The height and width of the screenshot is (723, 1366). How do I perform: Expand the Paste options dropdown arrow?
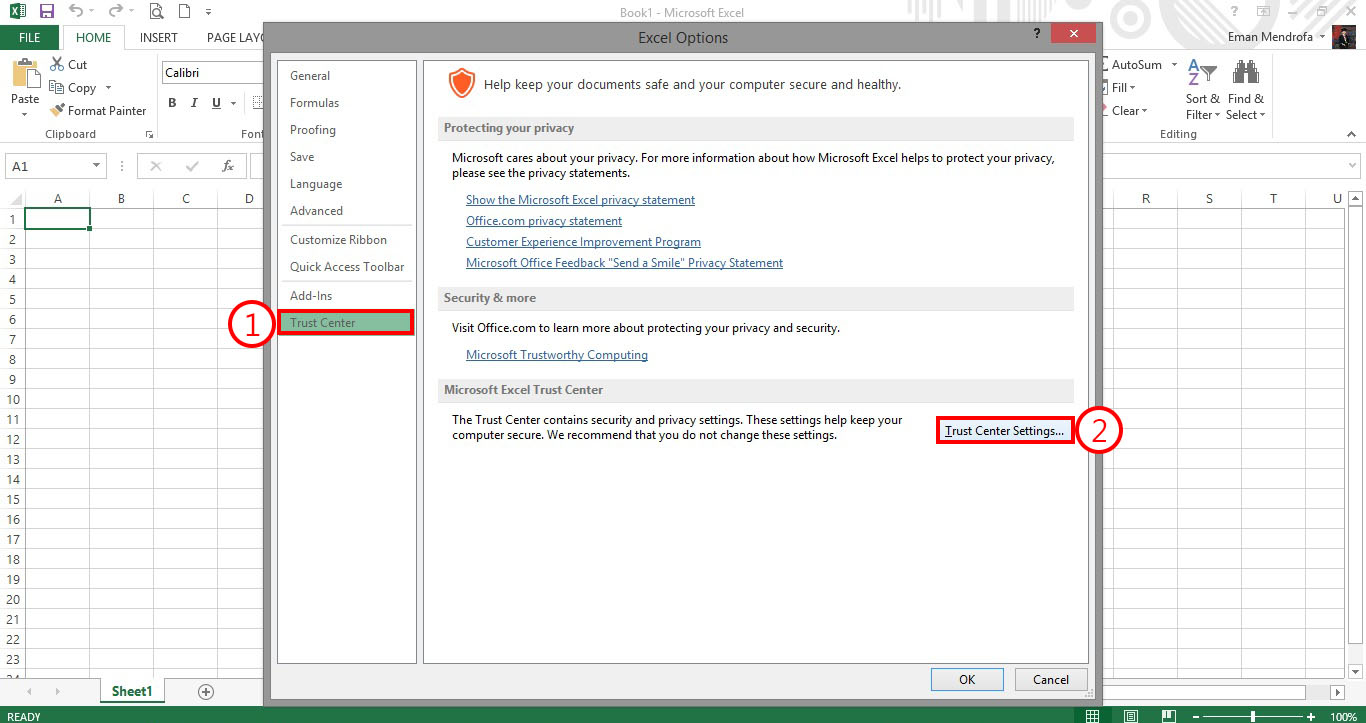(x=25, y=115)
